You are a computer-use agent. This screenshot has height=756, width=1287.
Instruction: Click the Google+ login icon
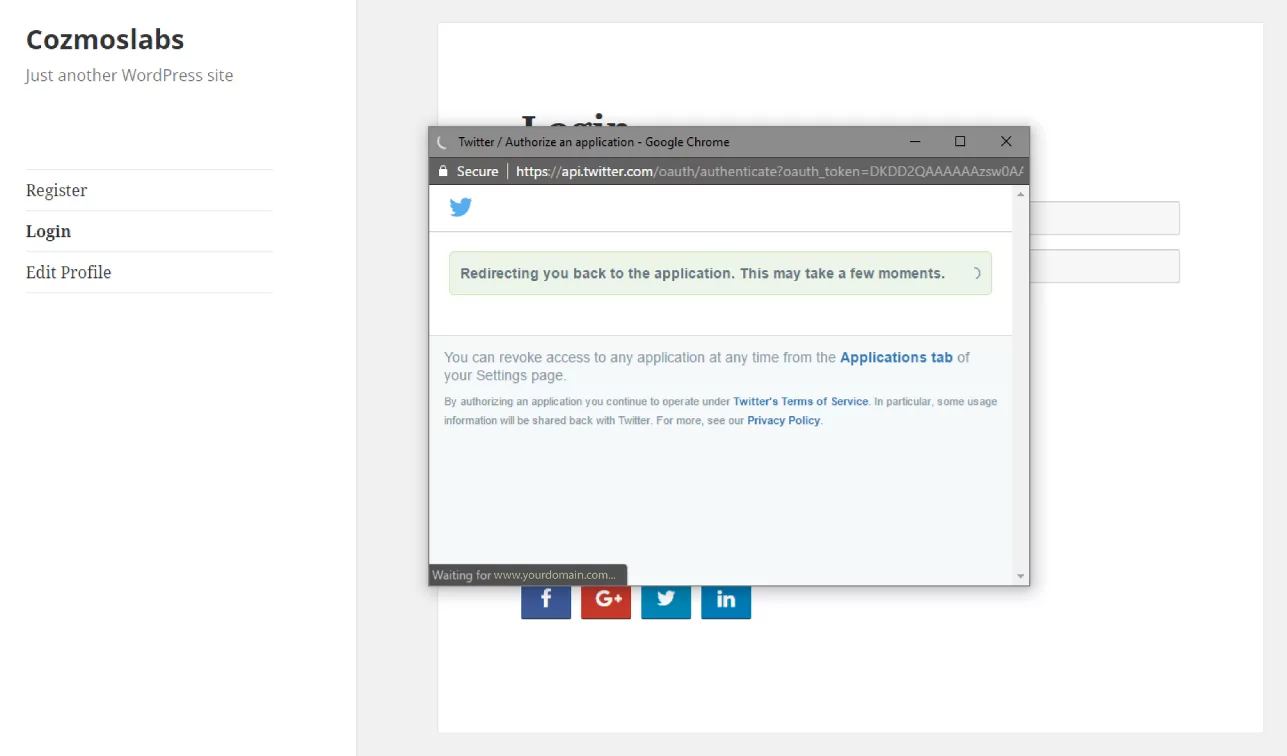click(606, 602)
